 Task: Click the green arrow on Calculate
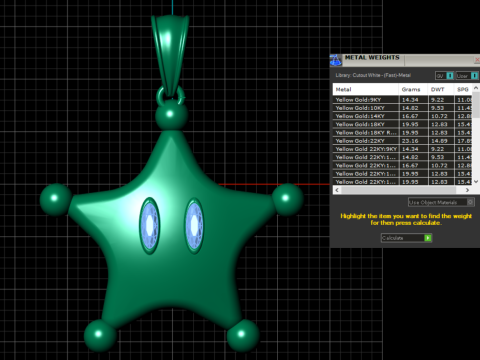tap(428, 238)
